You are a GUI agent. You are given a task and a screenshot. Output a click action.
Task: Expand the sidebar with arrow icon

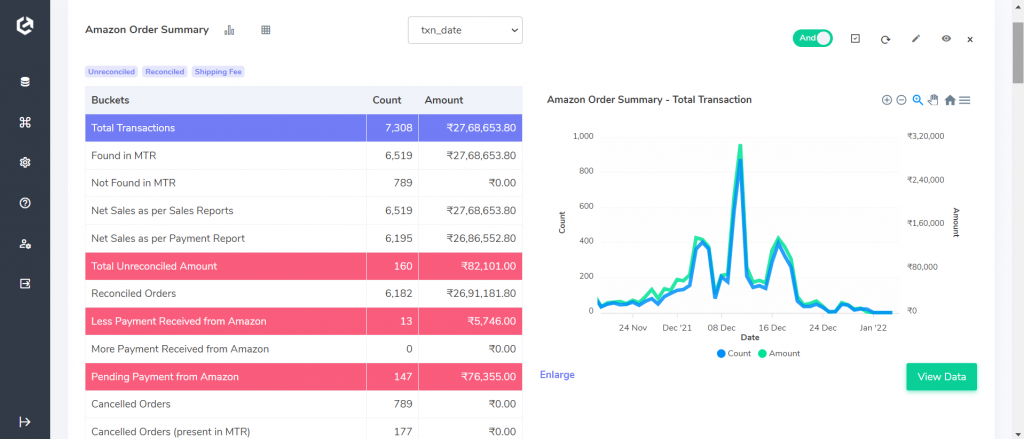point(25,422)
